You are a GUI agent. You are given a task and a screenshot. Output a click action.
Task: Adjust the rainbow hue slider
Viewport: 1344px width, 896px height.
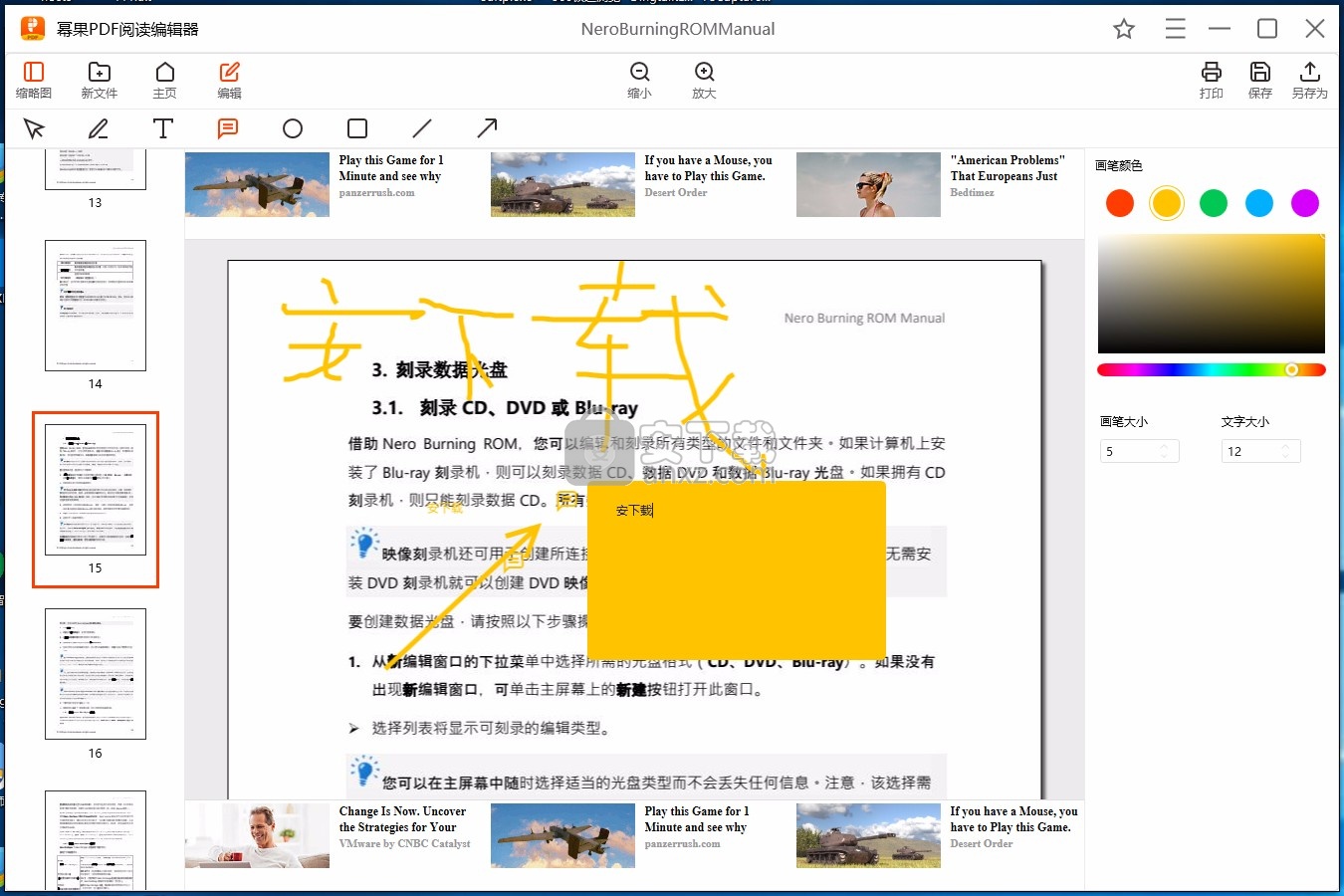point(1212,369)
